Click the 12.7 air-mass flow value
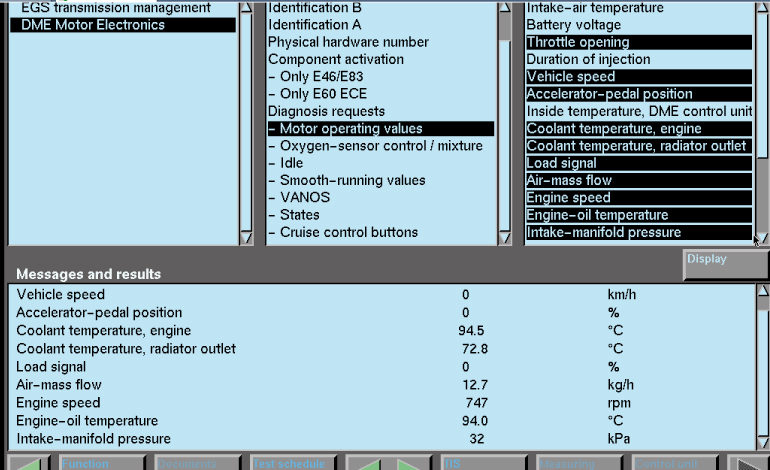770x470 pixels. coord(475,385)
